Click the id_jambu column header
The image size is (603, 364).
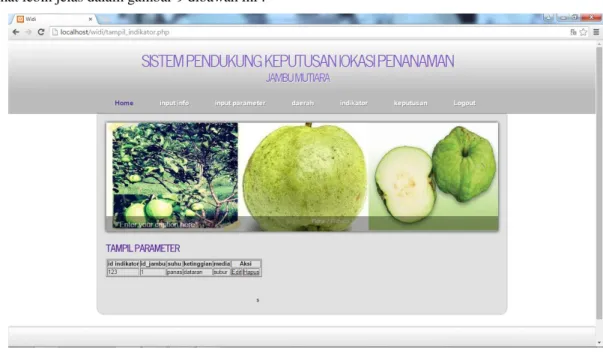pos(153,264)
